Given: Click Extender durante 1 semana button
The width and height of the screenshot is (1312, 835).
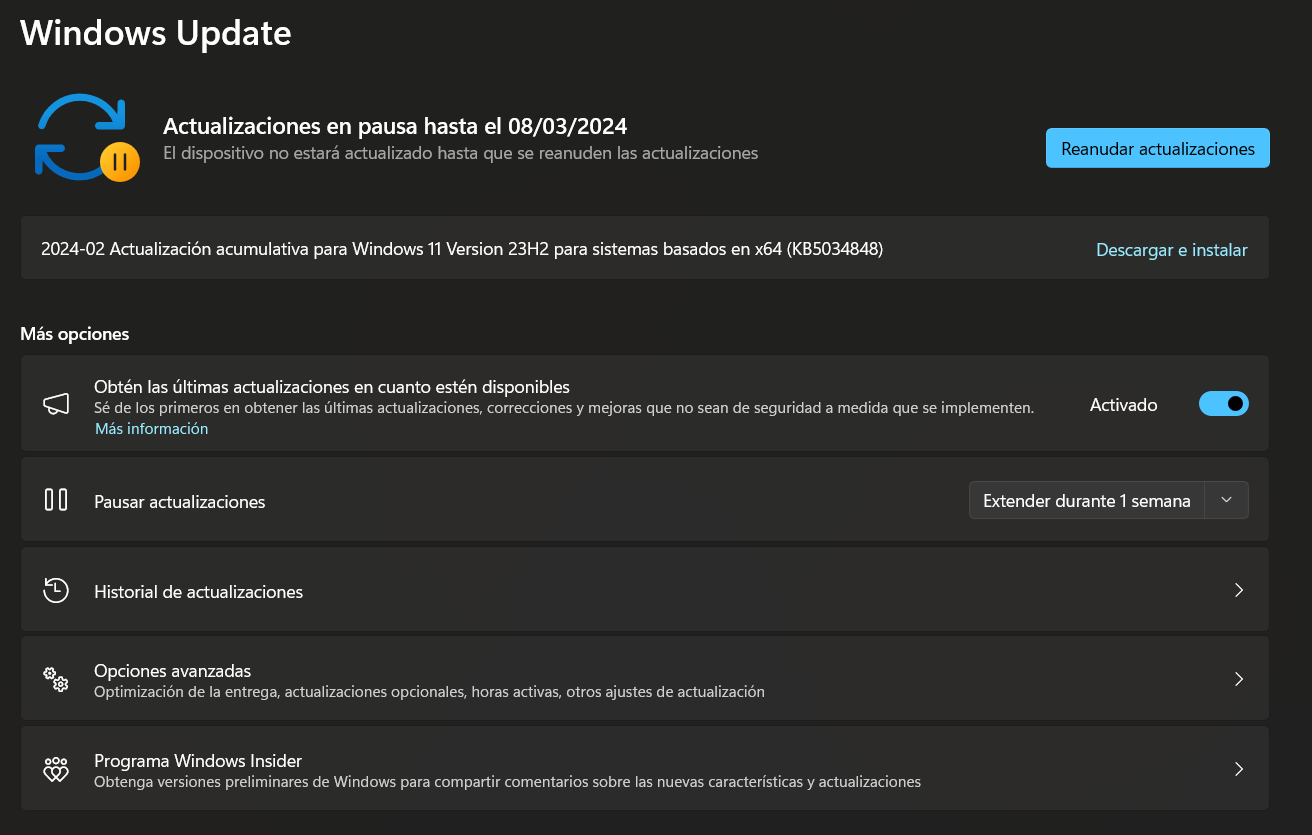Looking at the screenshot, I should click(x=1087, y=500).
